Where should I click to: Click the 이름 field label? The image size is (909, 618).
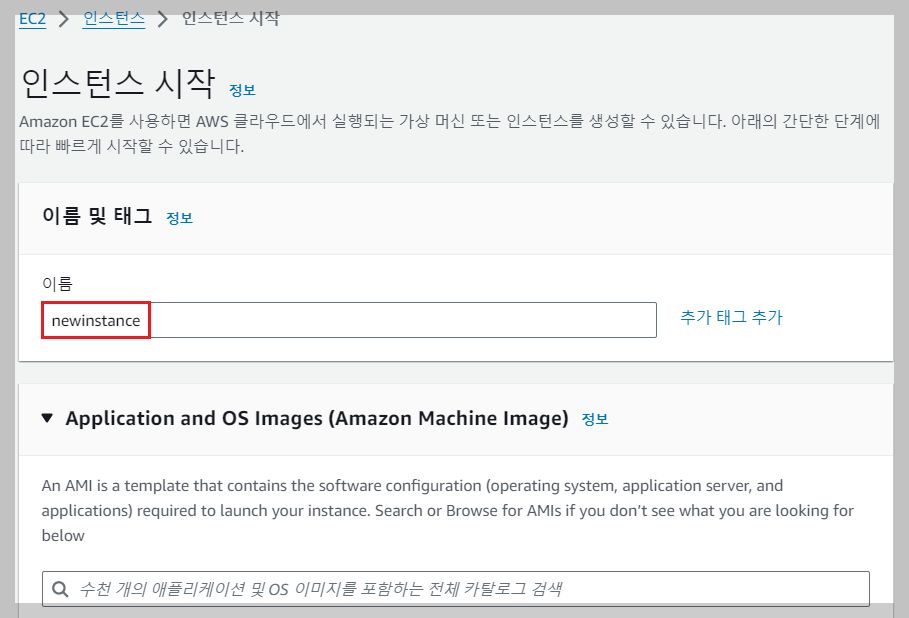tap(57, 284)
